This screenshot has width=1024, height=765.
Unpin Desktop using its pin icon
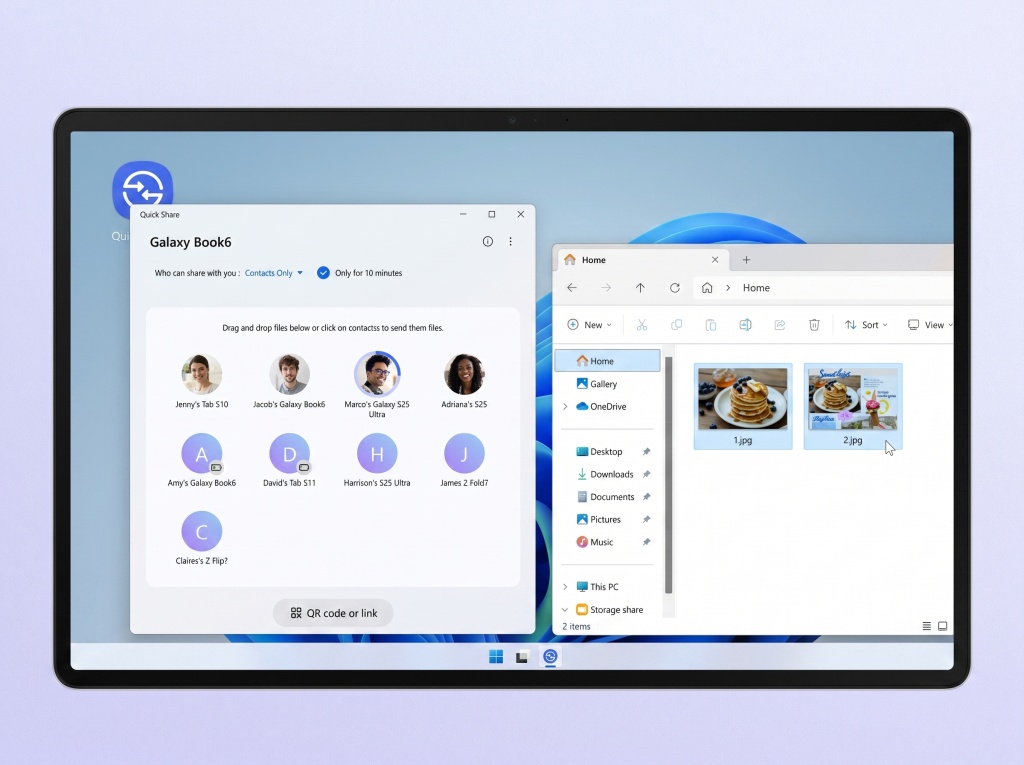646,451
